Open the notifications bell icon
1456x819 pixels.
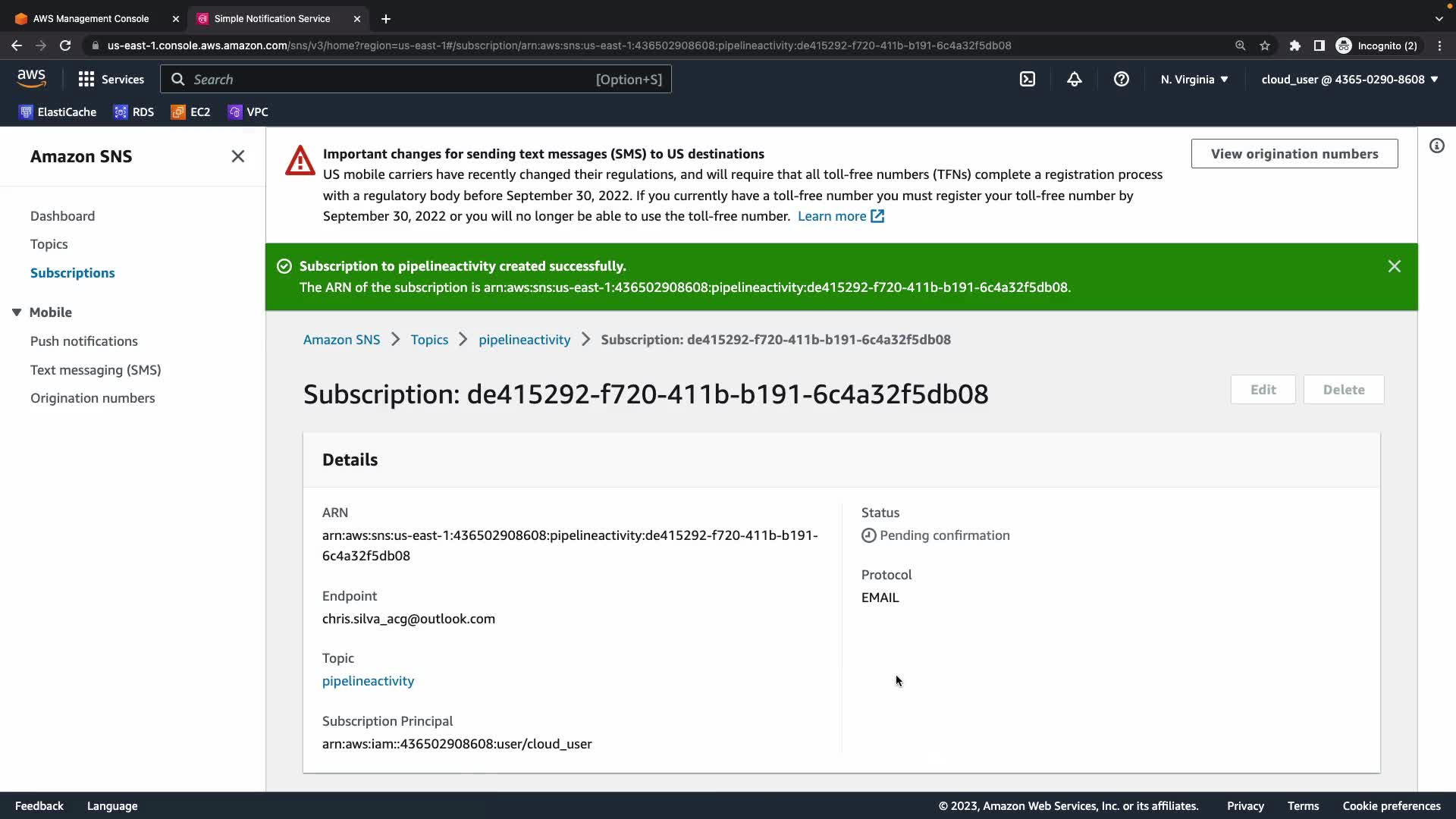tap(1074, 79)
